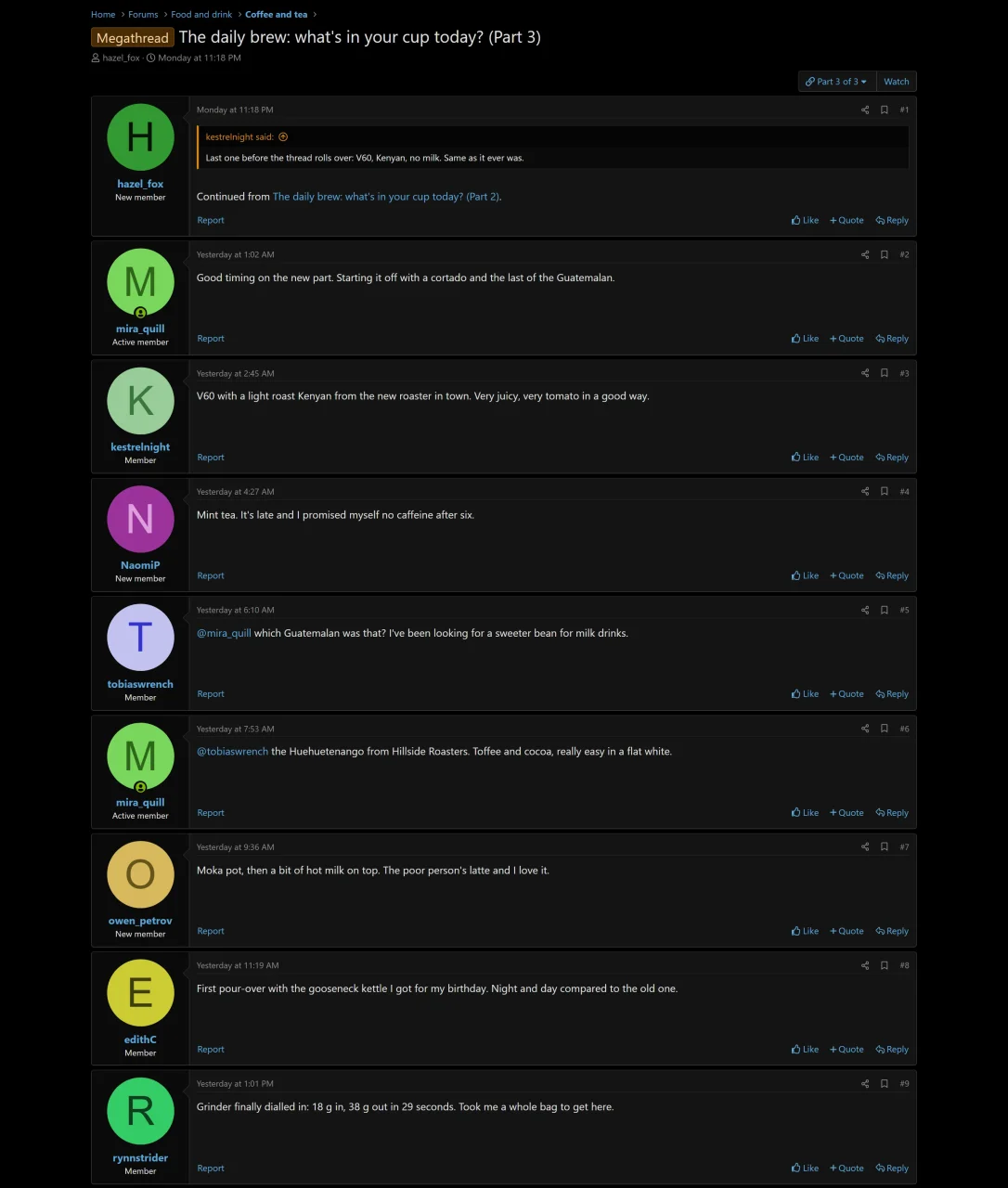Reply to rynnstrider's grinder post
The width and height of the screenshot is (1008, 1188).
(892, 1169)
